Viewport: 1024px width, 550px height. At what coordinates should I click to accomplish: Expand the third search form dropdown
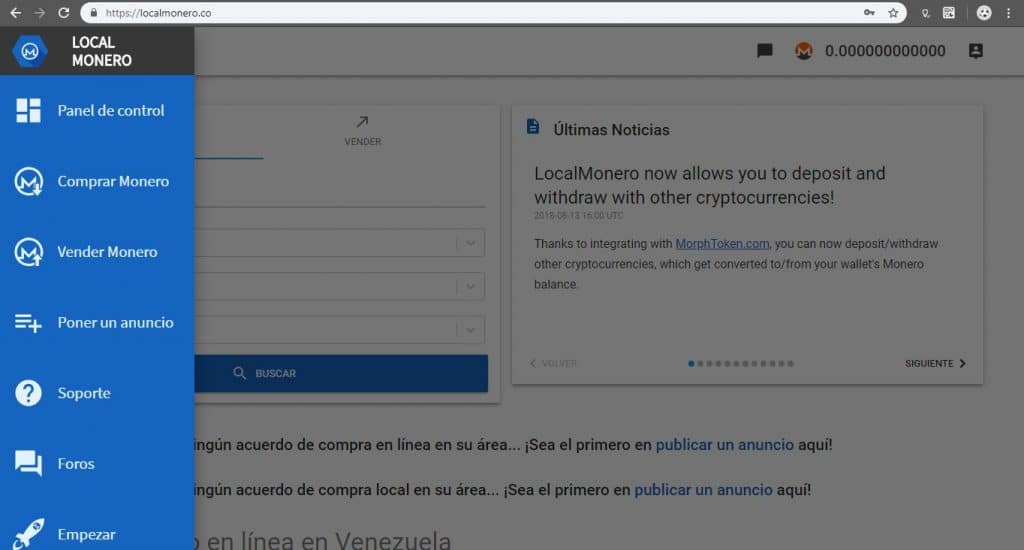[x=470, y=330]
